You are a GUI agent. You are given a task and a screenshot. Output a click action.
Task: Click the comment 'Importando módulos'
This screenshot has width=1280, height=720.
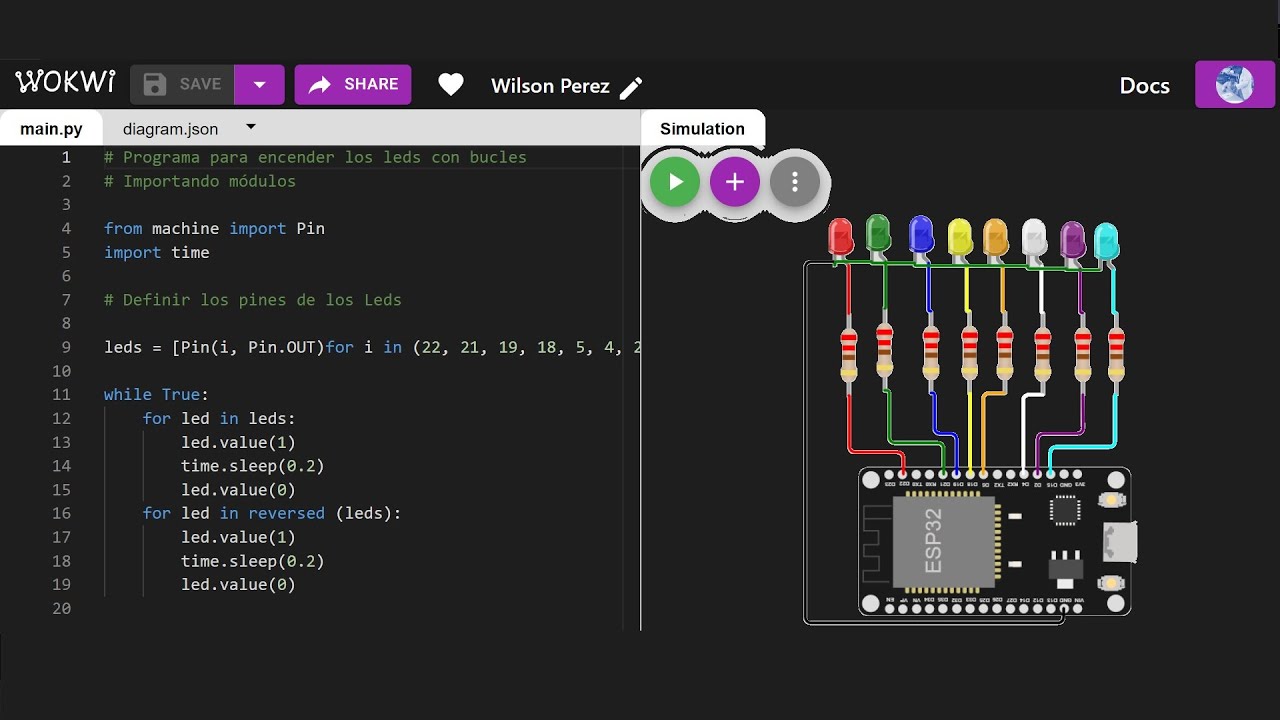[x=200, y=181]
